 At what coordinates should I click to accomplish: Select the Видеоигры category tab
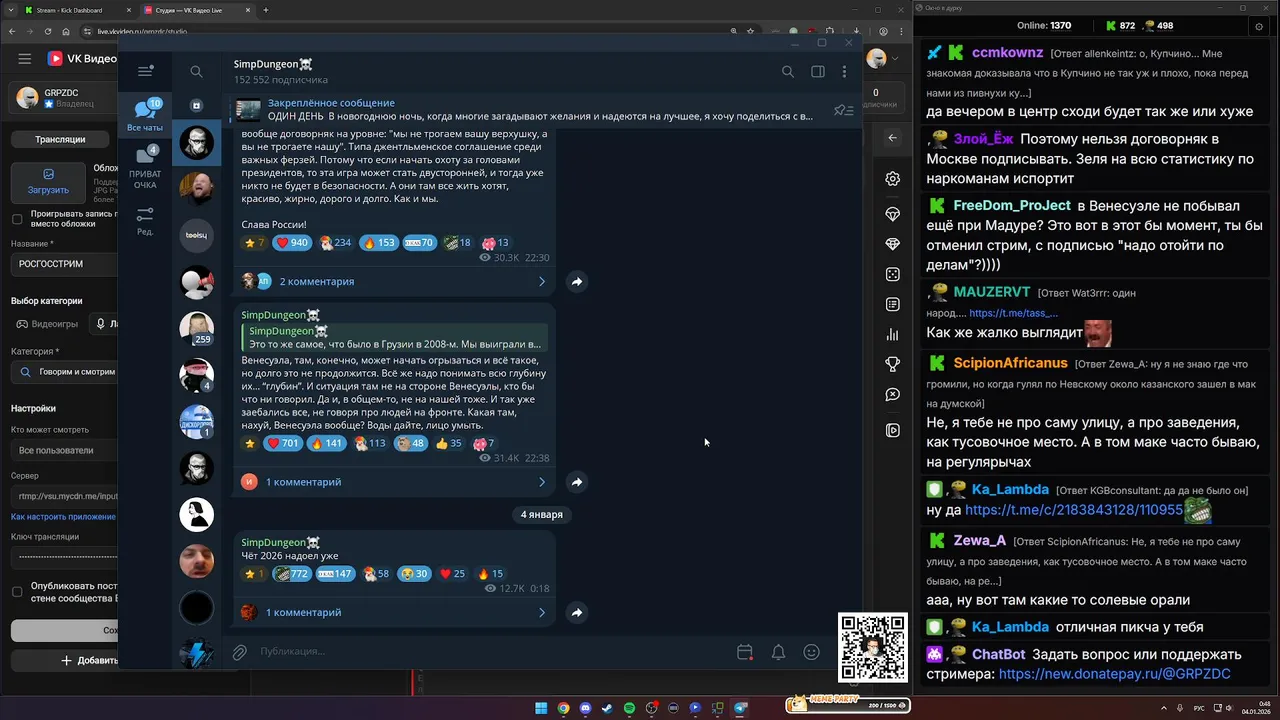point(46,324)
